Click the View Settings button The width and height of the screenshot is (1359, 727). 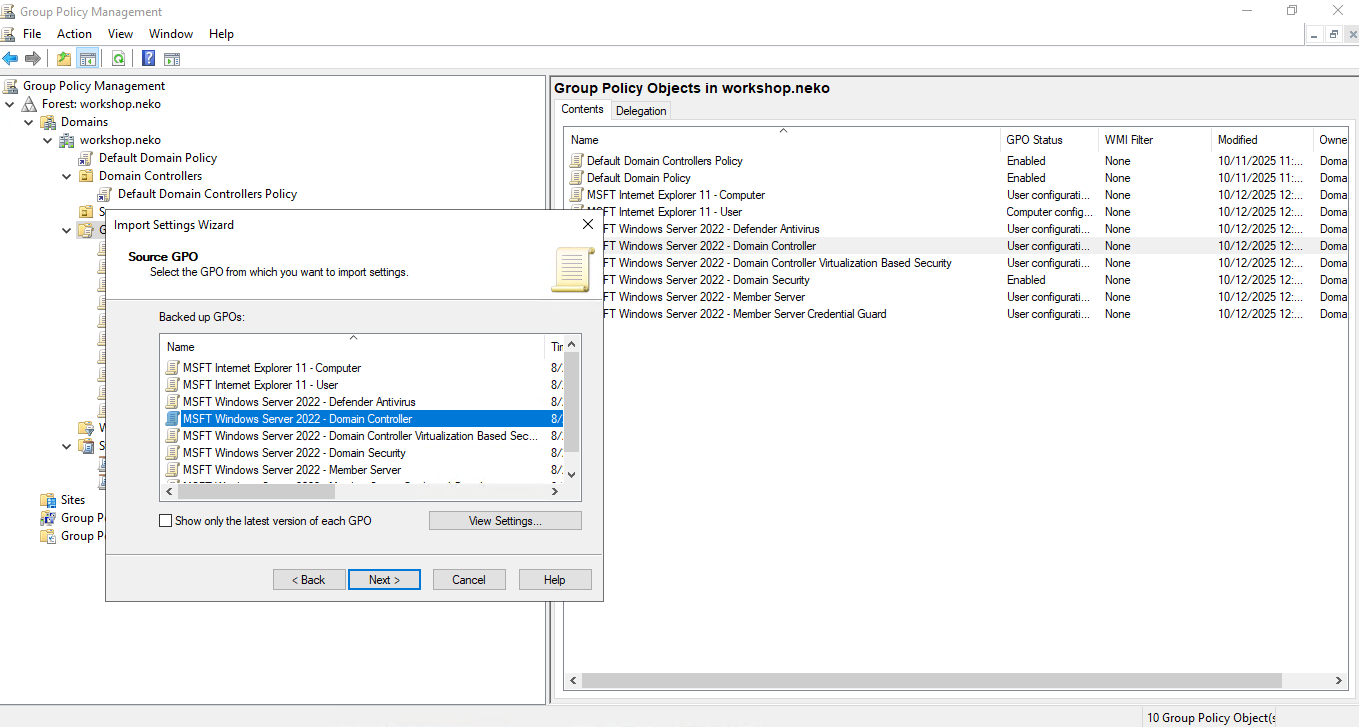[505, 520]
